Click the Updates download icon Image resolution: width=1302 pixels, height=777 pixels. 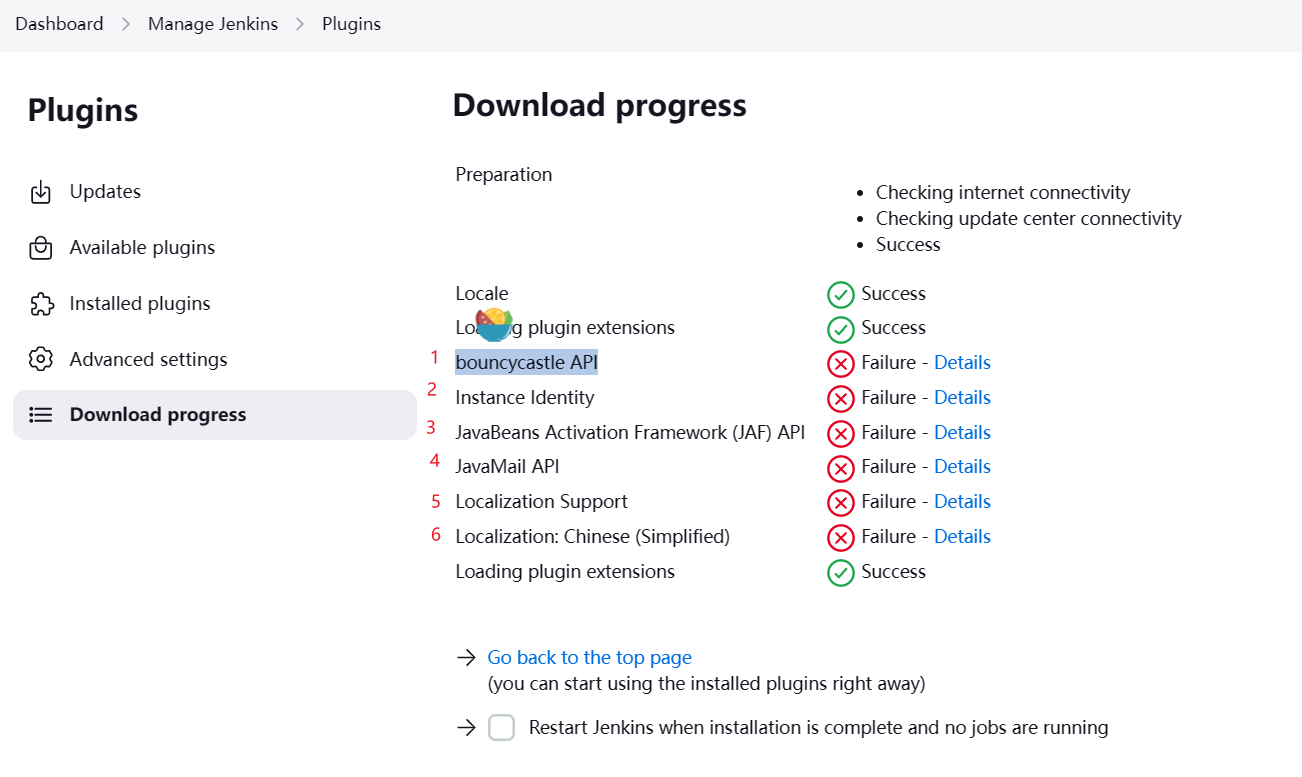[x=41, y=192]
